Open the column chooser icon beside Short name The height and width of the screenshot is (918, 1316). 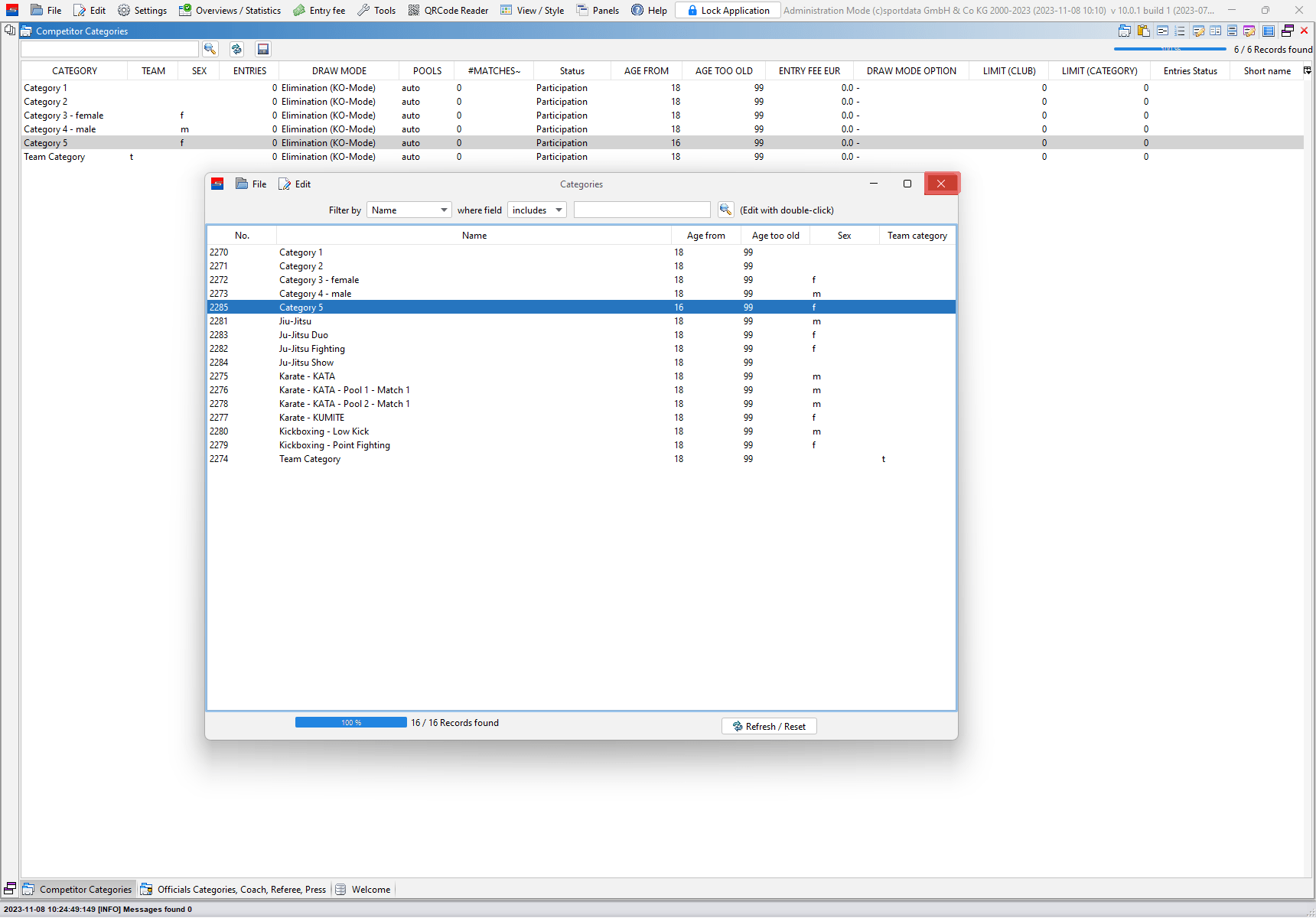point(1308,70)
